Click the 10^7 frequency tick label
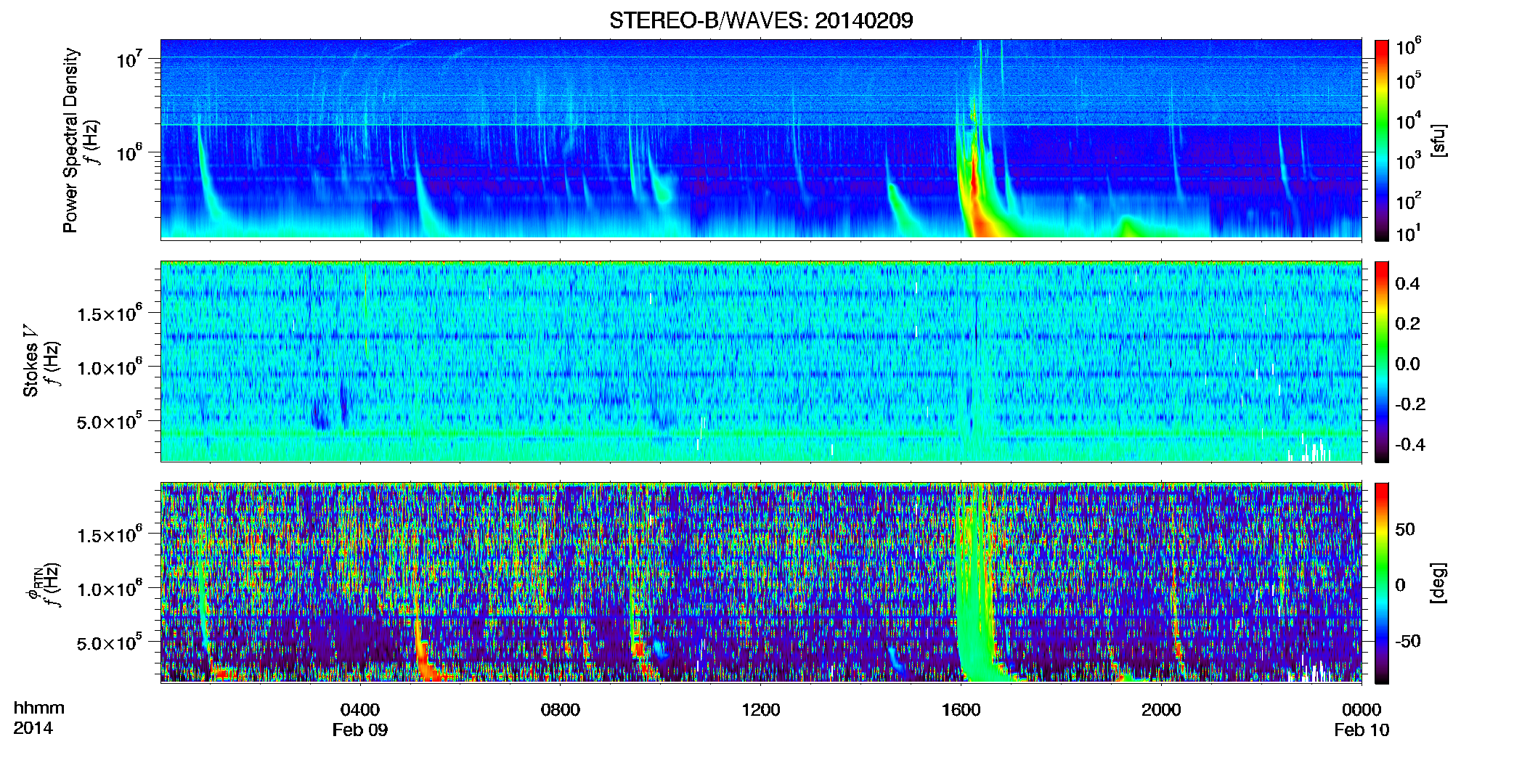 (x=131, y=59)
